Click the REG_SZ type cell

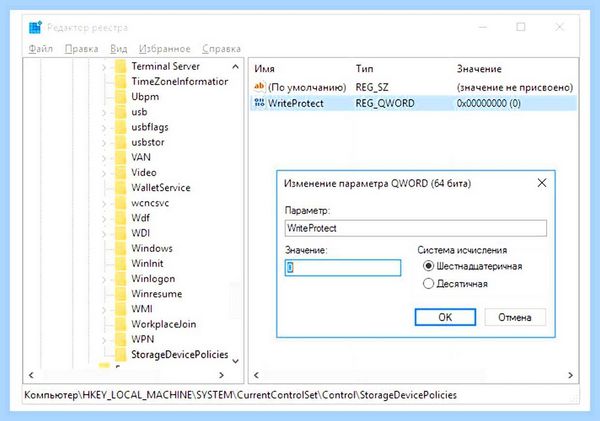tap(372, 88)
